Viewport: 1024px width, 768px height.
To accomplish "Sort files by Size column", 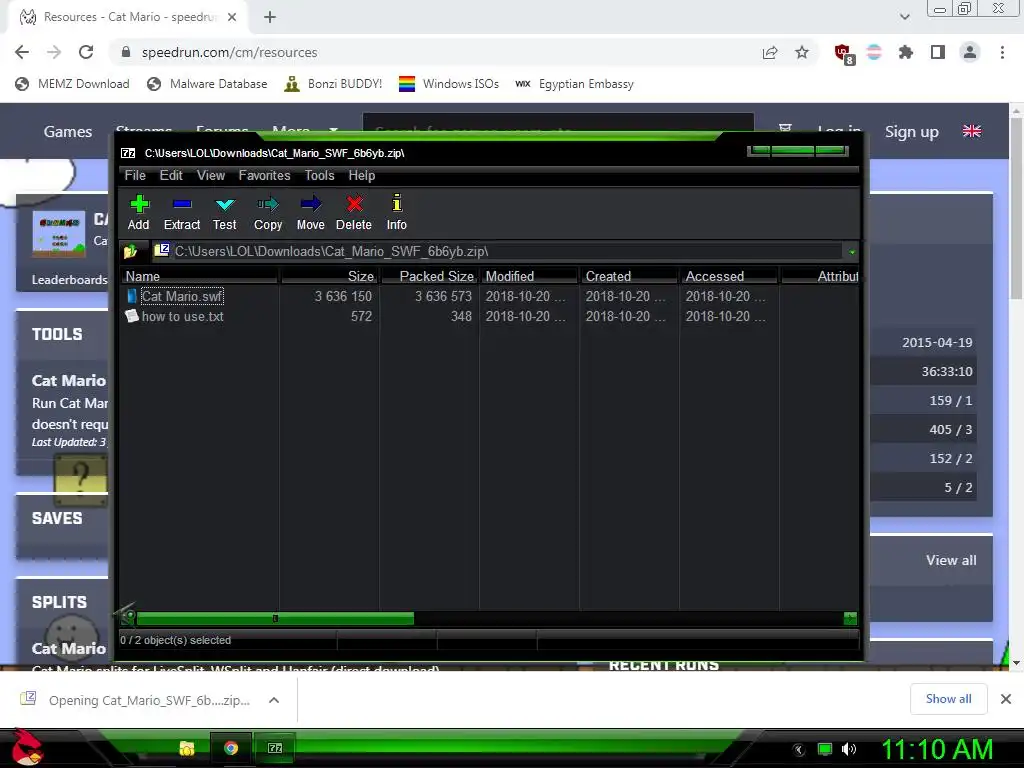I will pos(330,276).
